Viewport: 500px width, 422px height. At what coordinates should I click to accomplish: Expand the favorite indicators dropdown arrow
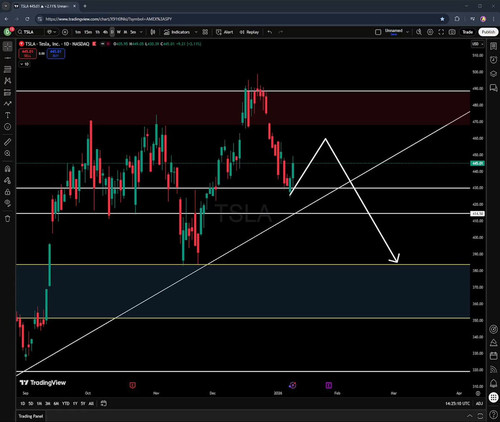click(x=196, y=32)
